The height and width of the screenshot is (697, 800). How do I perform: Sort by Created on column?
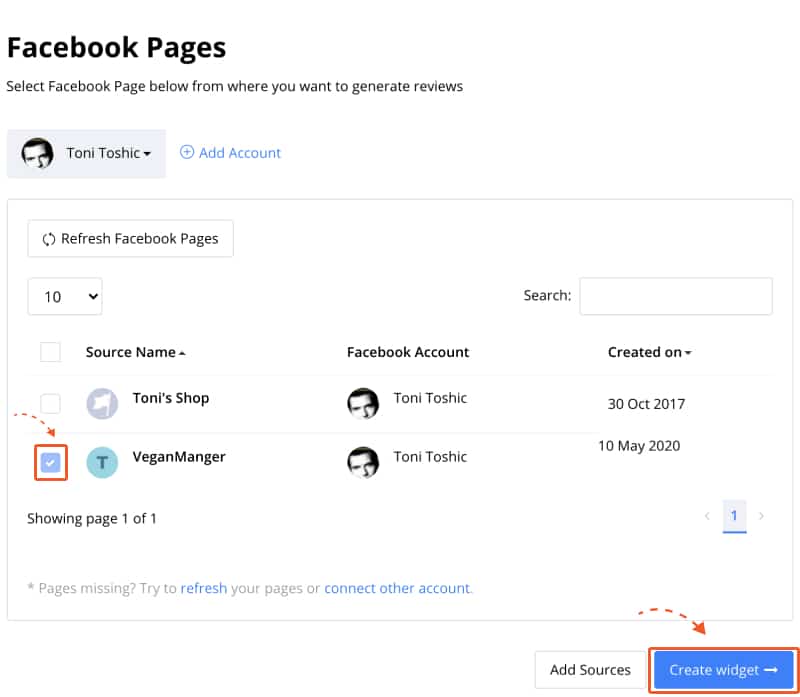point(649,352)
